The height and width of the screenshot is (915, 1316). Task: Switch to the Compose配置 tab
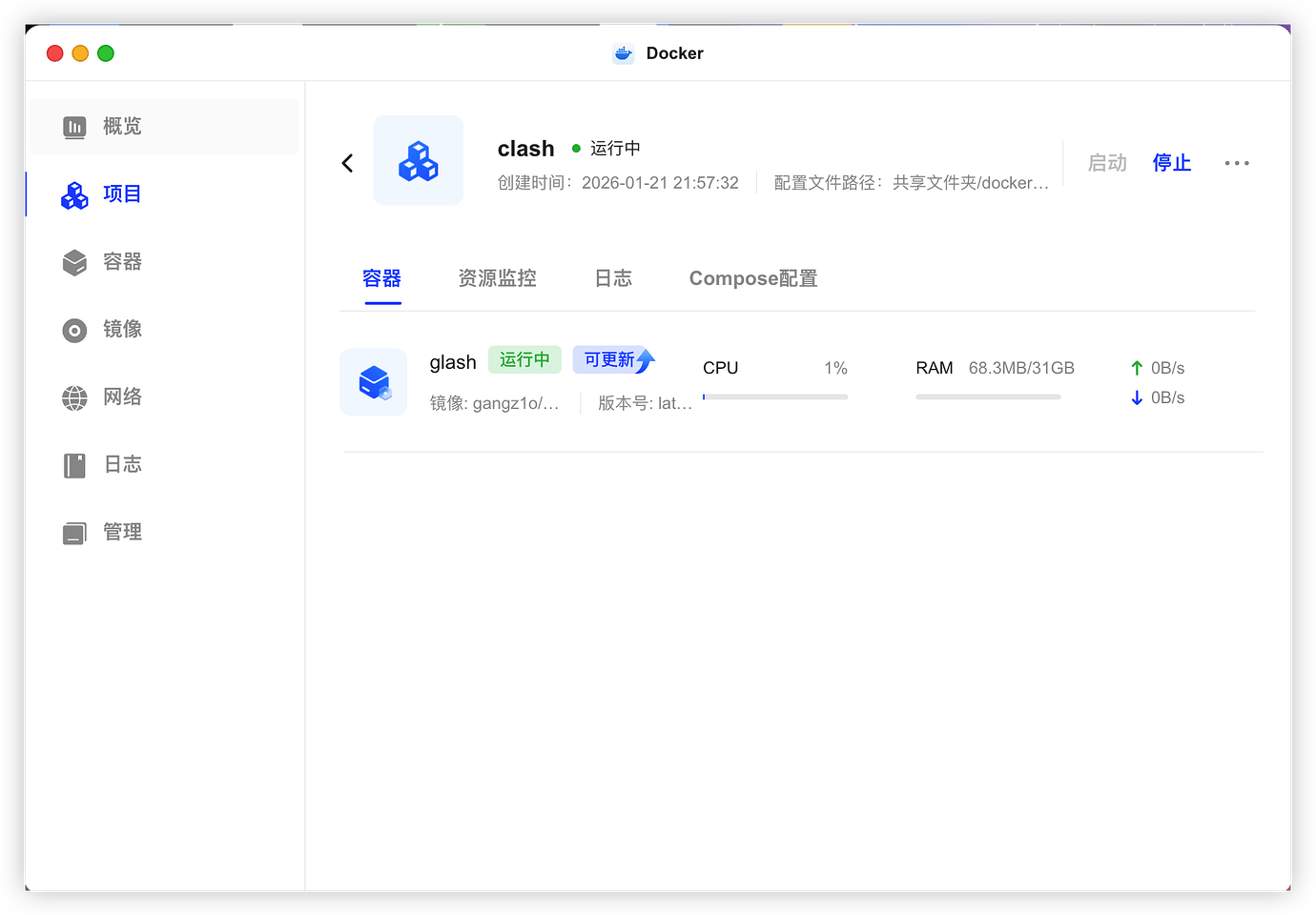pos(753,278)
